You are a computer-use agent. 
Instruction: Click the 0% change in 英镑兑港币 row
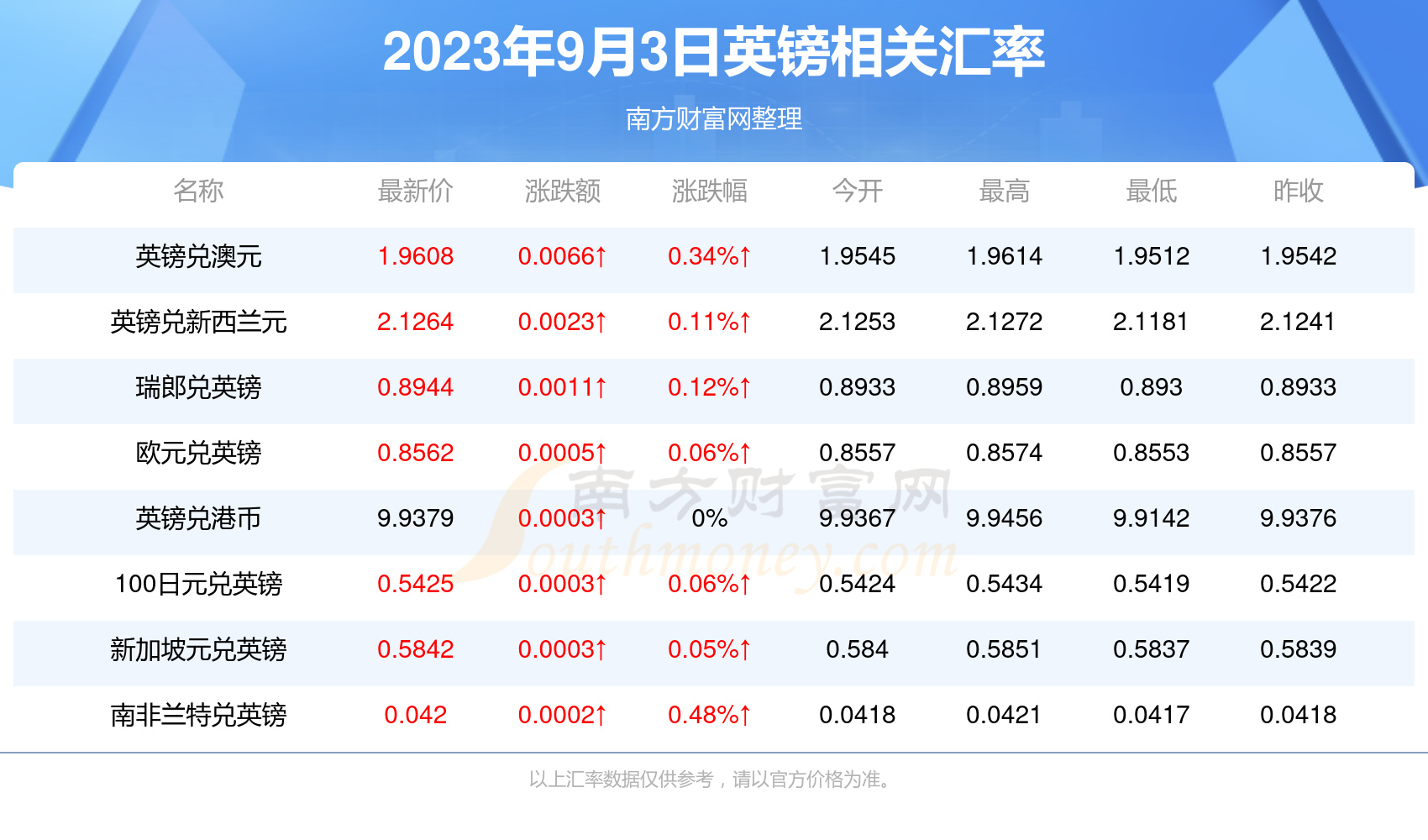(709, 518)
